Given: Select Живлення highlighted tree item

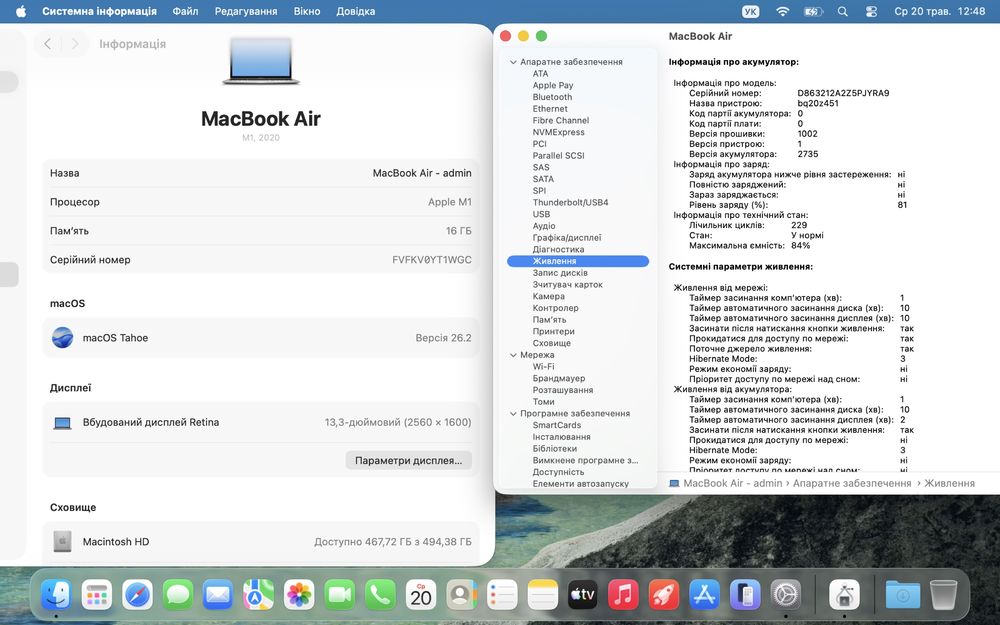Looking at the screenshot, I should click(x=578, y=261).
